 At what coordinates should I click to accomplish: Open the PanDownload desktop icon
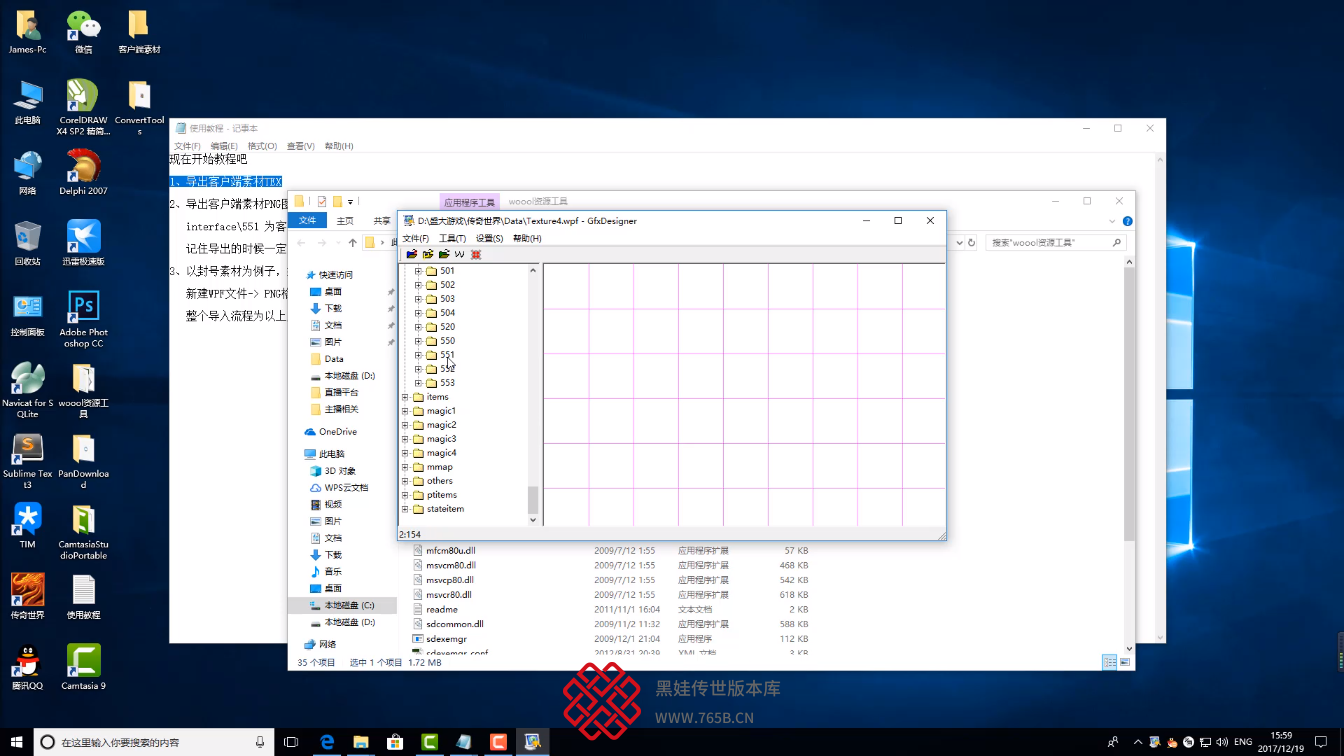[83, 462]
